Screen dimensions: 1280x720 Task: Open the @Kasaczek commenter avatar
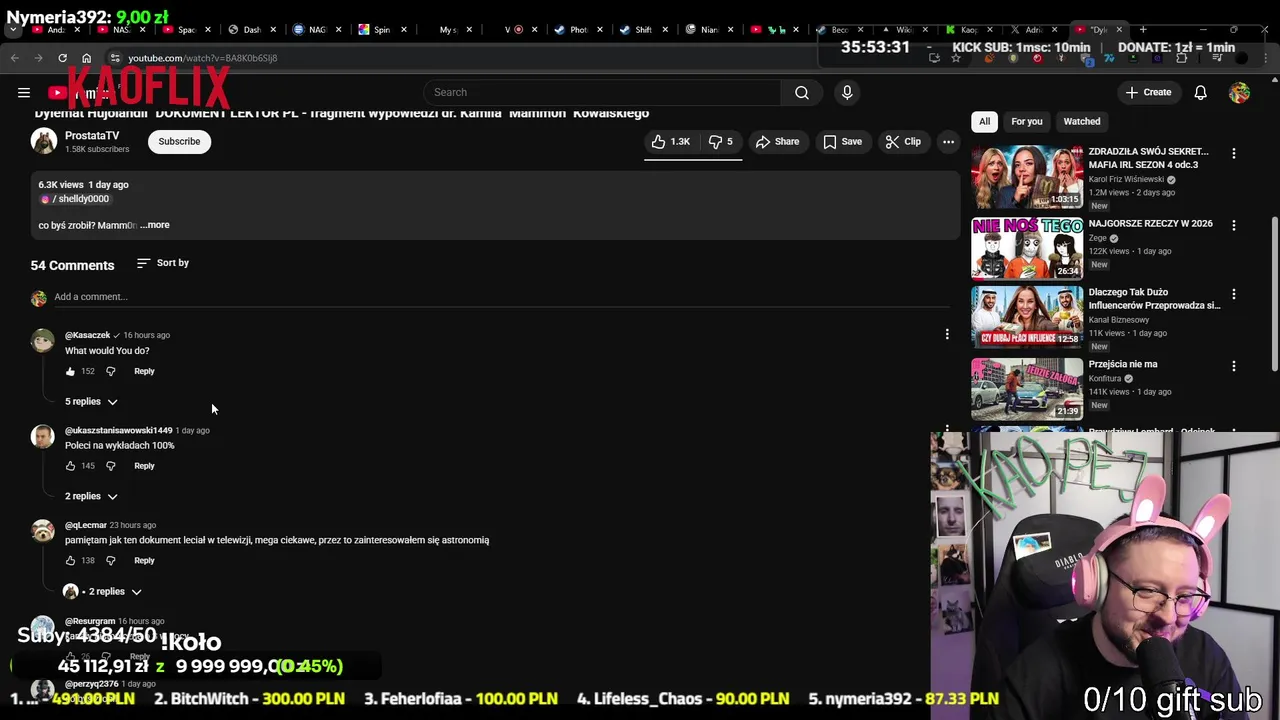[42, 341]
